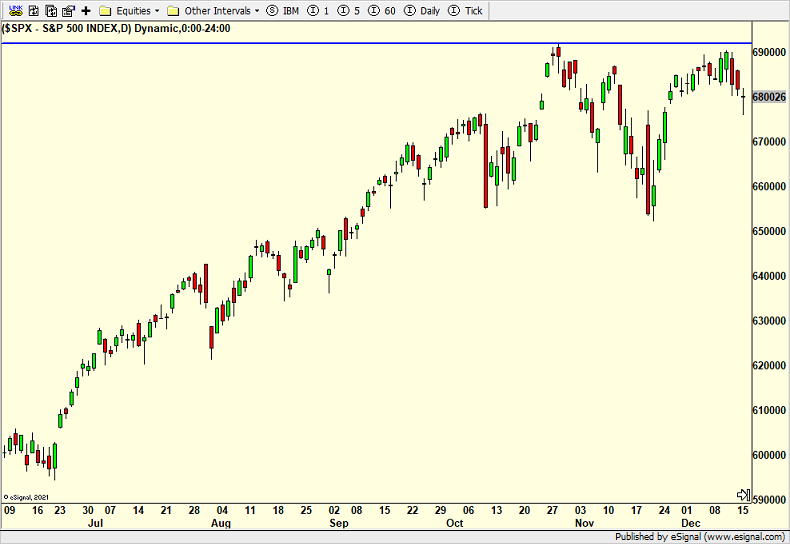Switch the chart to Tick interval
790x544 pixels.
(466, 11)
